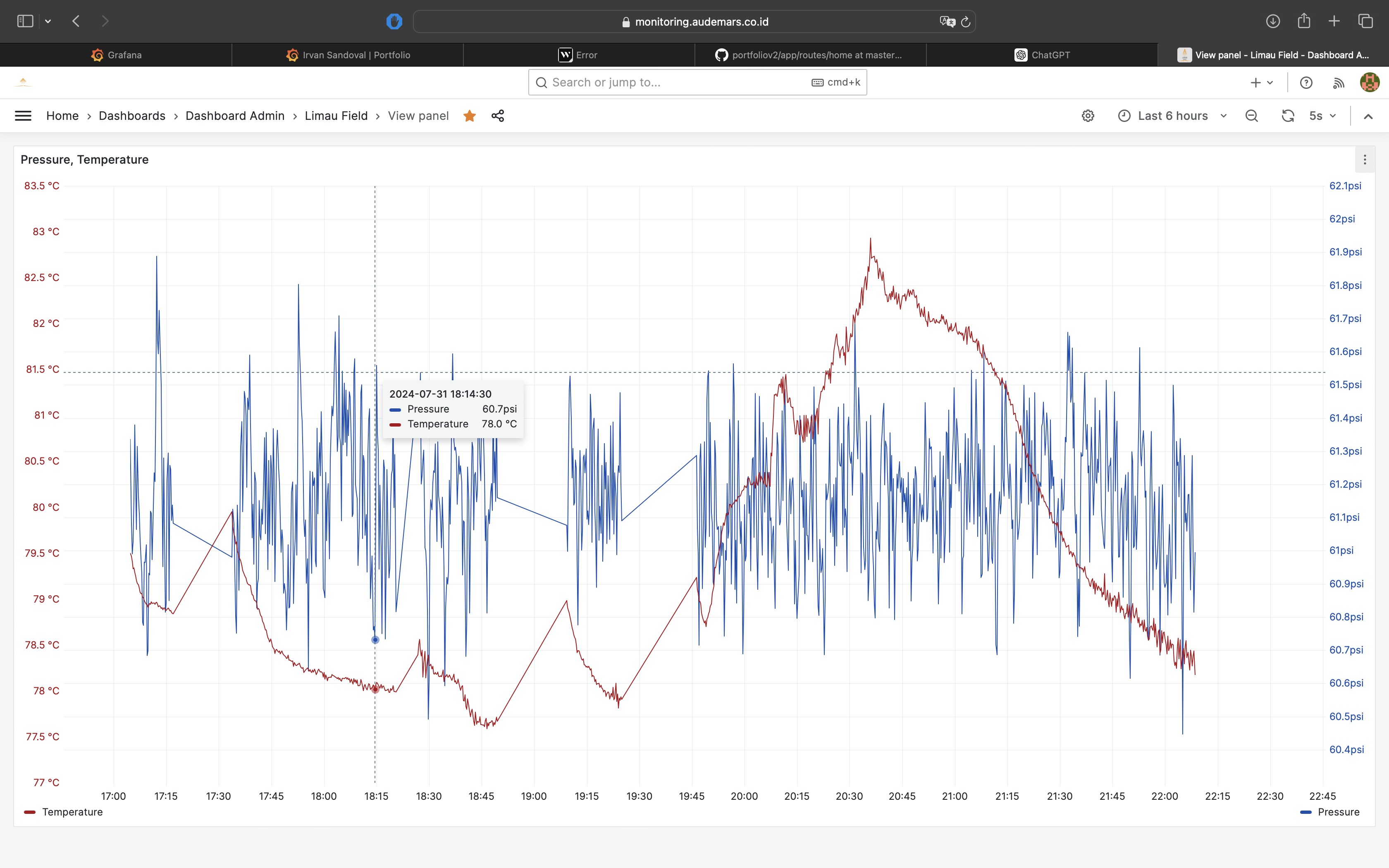This screenshot has width=1389, height=868.
Task: Navigate to Home via the breadcrumb
Action: (x=63, y=115)
